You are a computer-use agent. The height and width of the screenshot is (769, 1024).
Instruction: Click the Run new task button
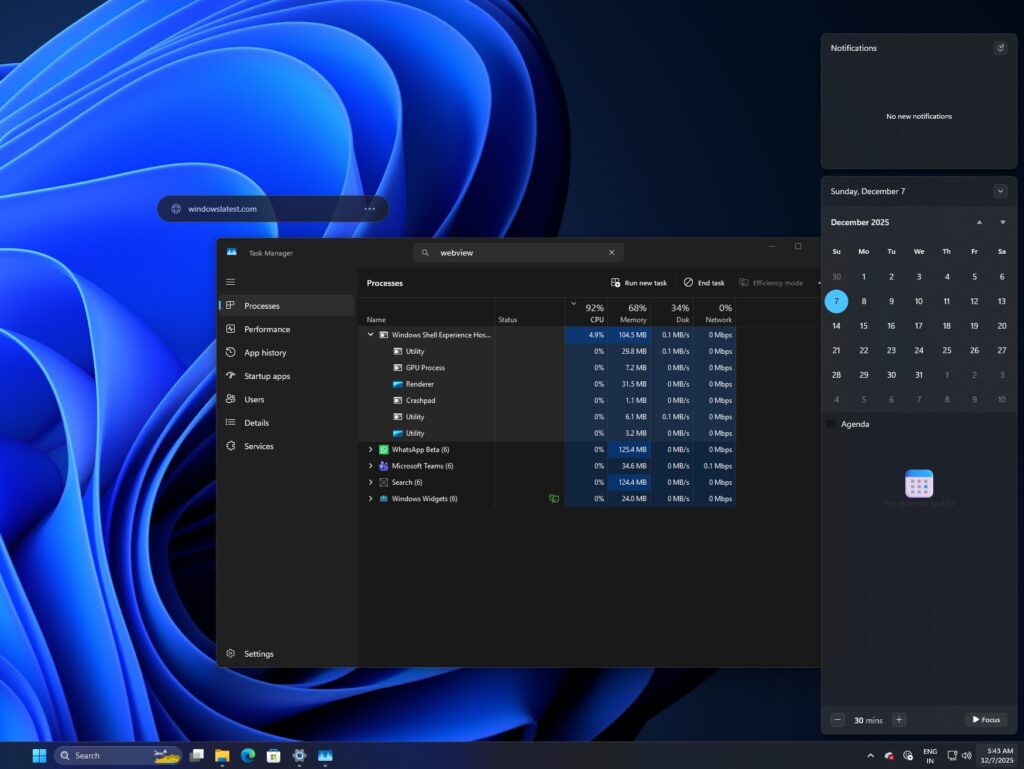click(639, 283)
